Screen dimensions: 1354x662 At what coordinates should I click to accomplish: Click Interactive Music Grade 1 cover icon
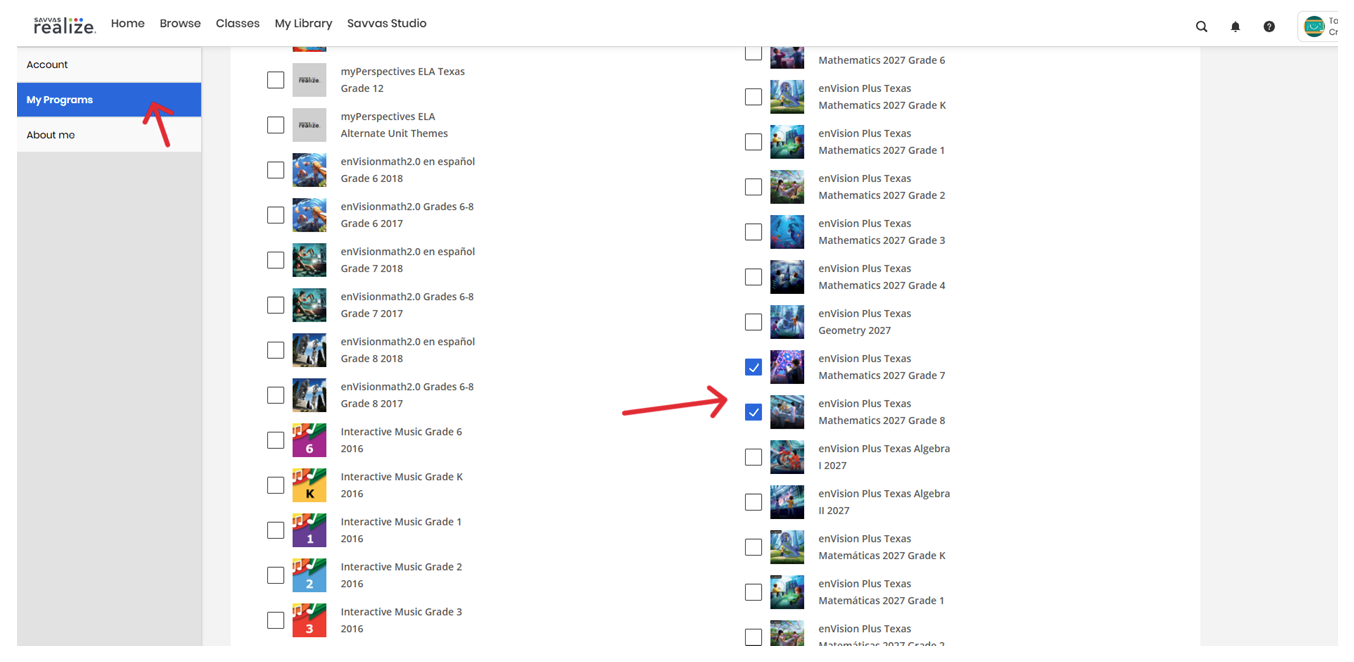coord(309,530)
